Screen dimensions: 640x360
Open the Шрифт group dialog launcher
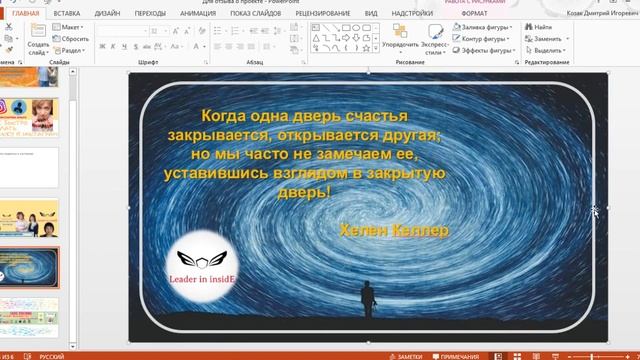click(206, 62)
